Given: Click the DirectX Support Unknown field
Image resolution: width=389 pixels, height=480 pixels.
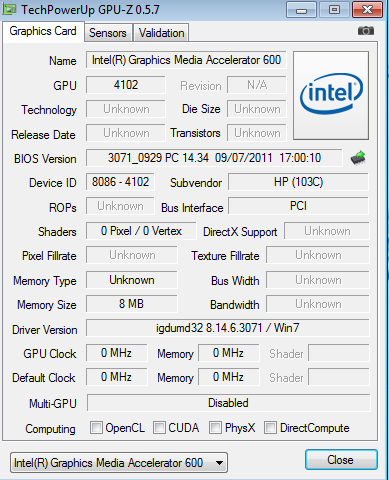Looking at the screenshot, I should point(327,231).
